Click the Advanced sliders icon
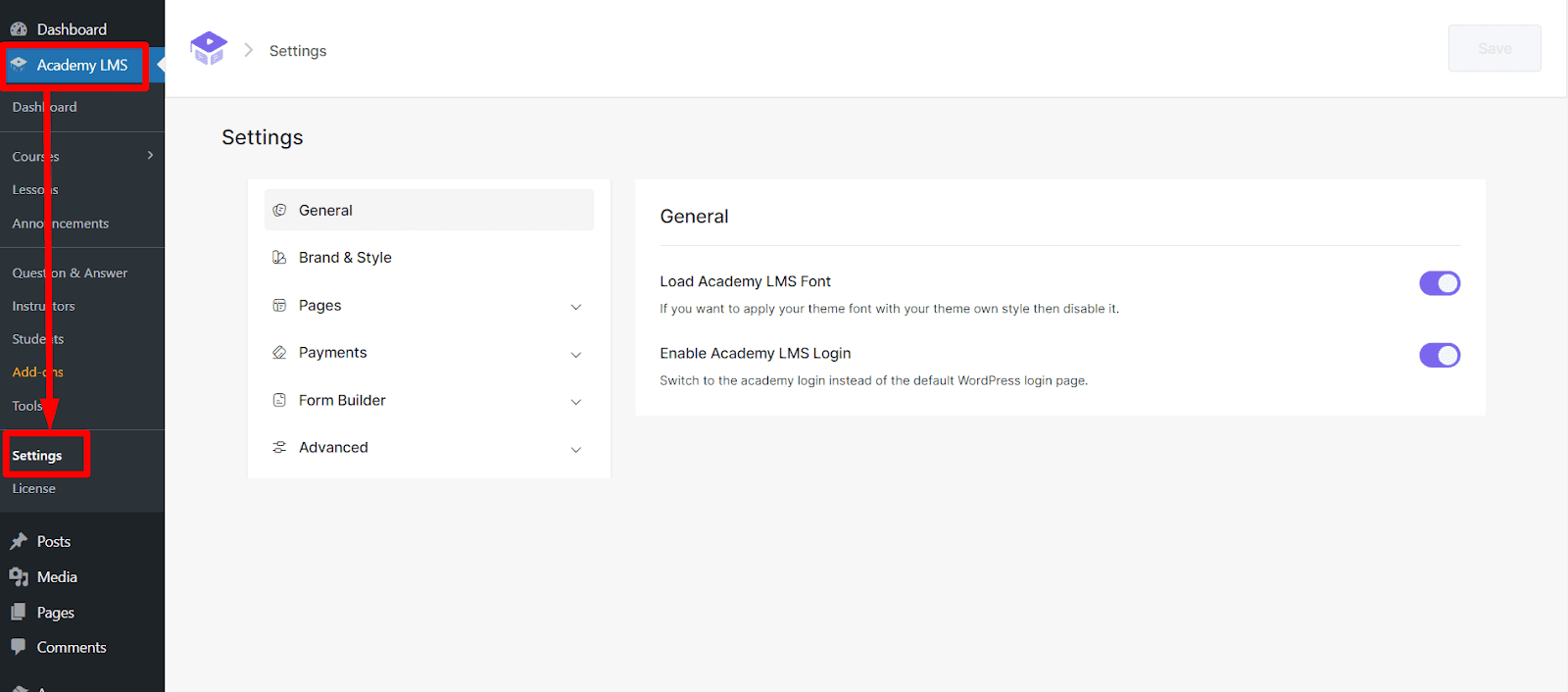Viewport: 1568px width, 692px height. [279, 447]
